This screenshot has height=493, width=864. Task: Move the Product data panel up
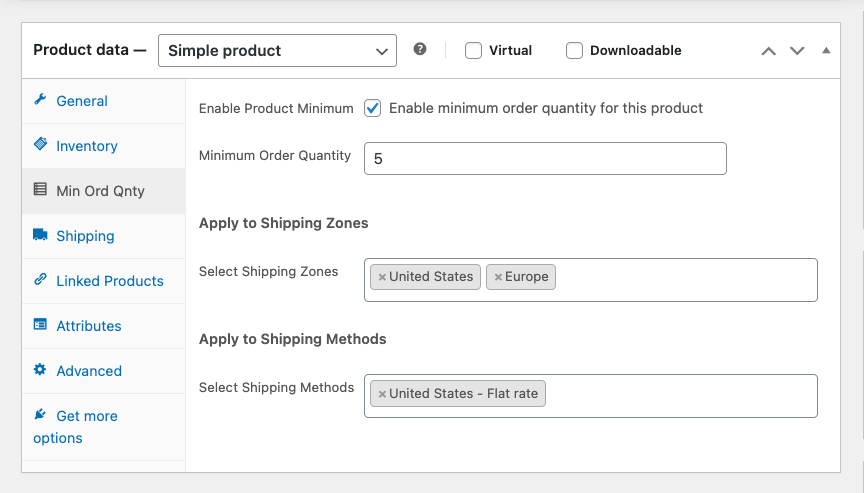(x=768, y=50)
